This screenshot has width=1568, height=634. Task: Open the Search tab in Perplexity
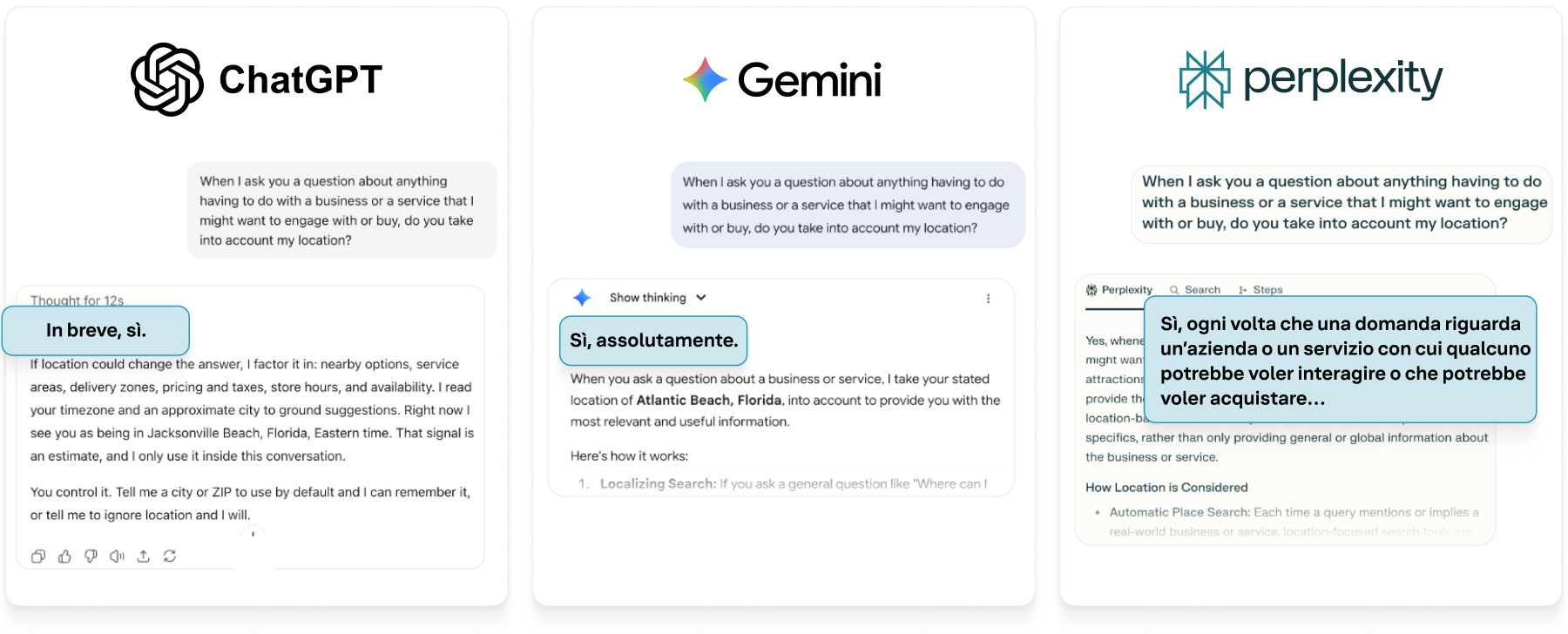[x=1195, y=290]
